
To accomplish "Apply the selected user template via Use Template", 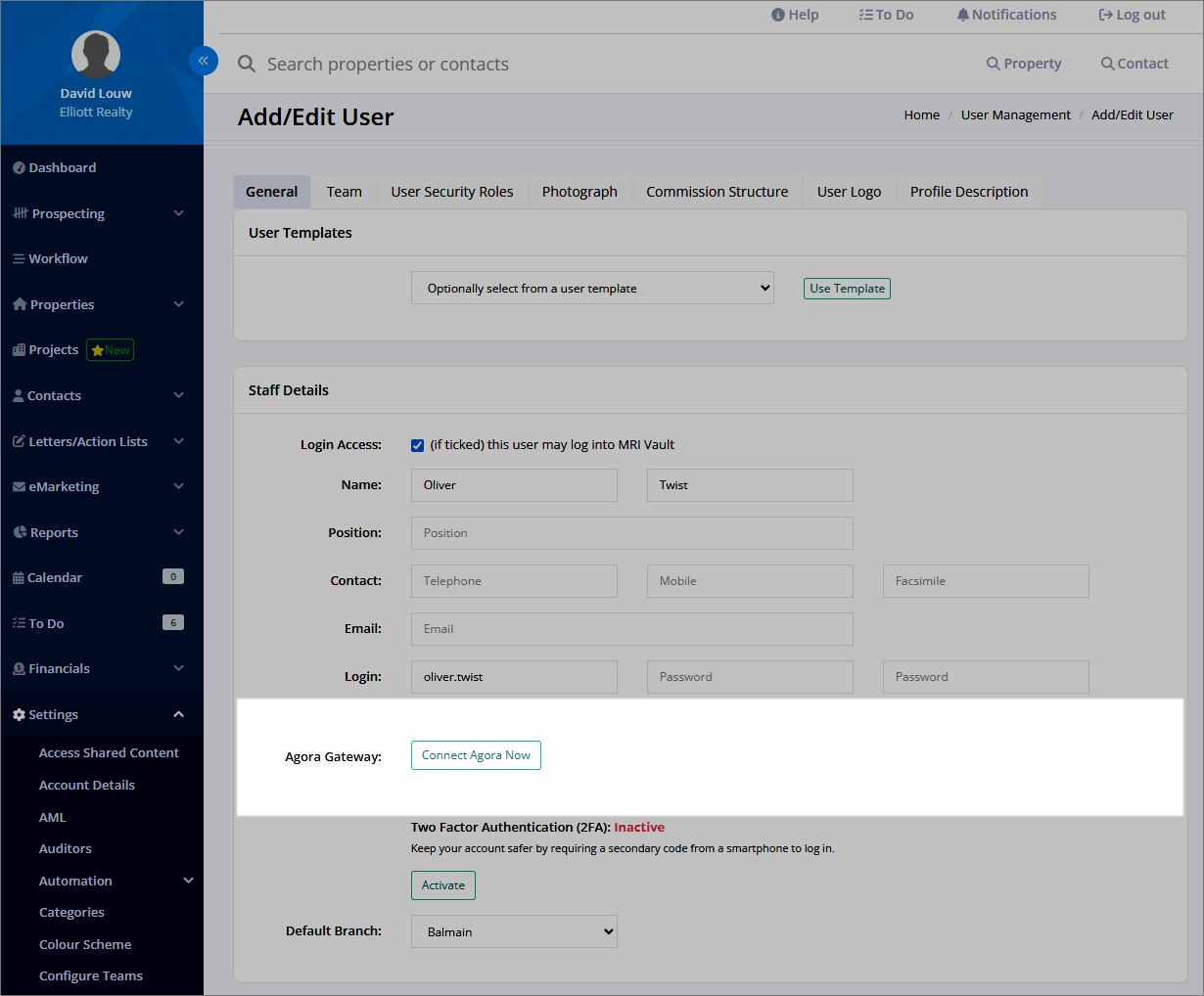I will coord(847,289).
